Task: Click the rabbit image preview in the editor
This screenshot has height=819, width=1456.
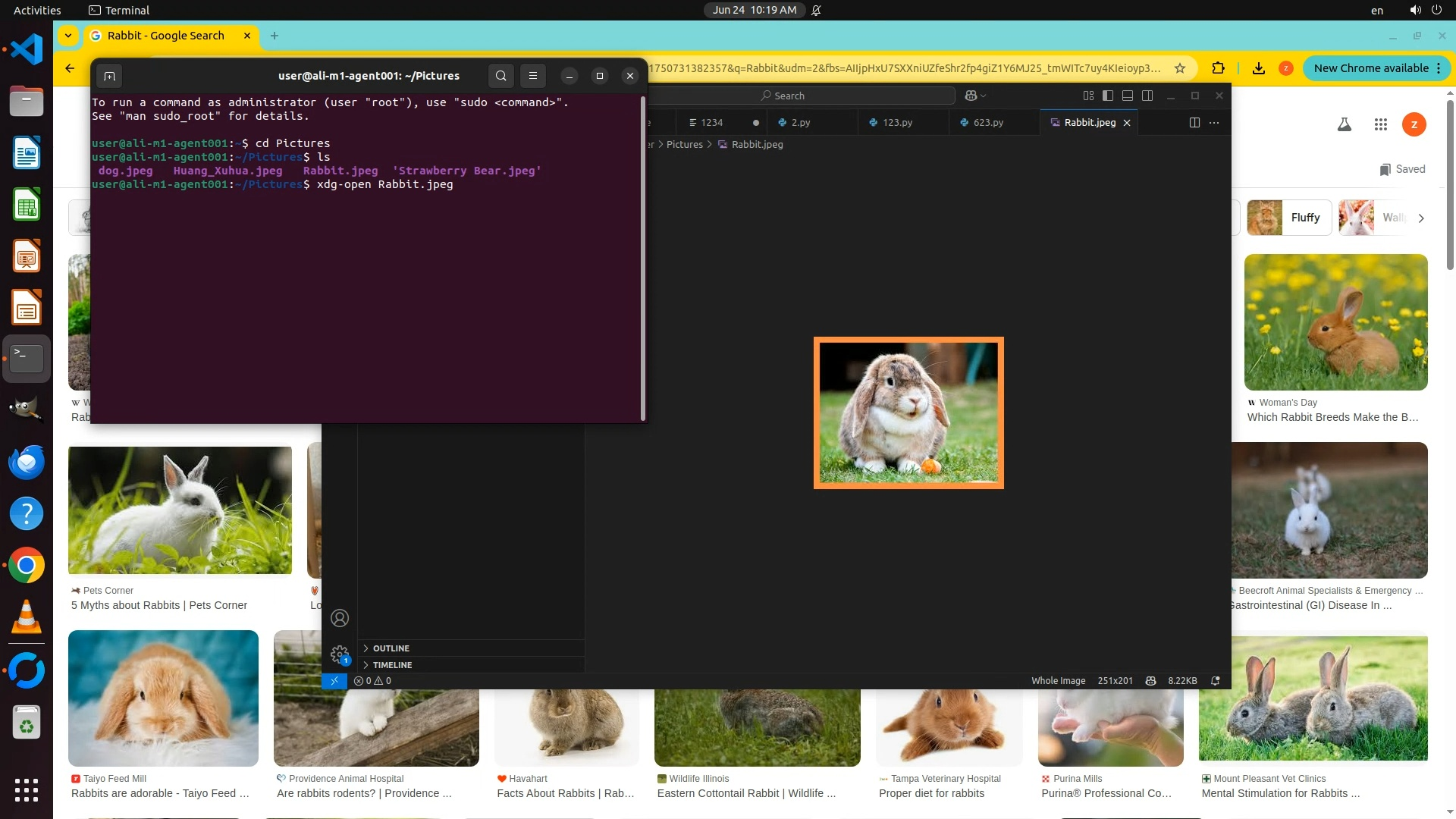Action: (908, 413)
